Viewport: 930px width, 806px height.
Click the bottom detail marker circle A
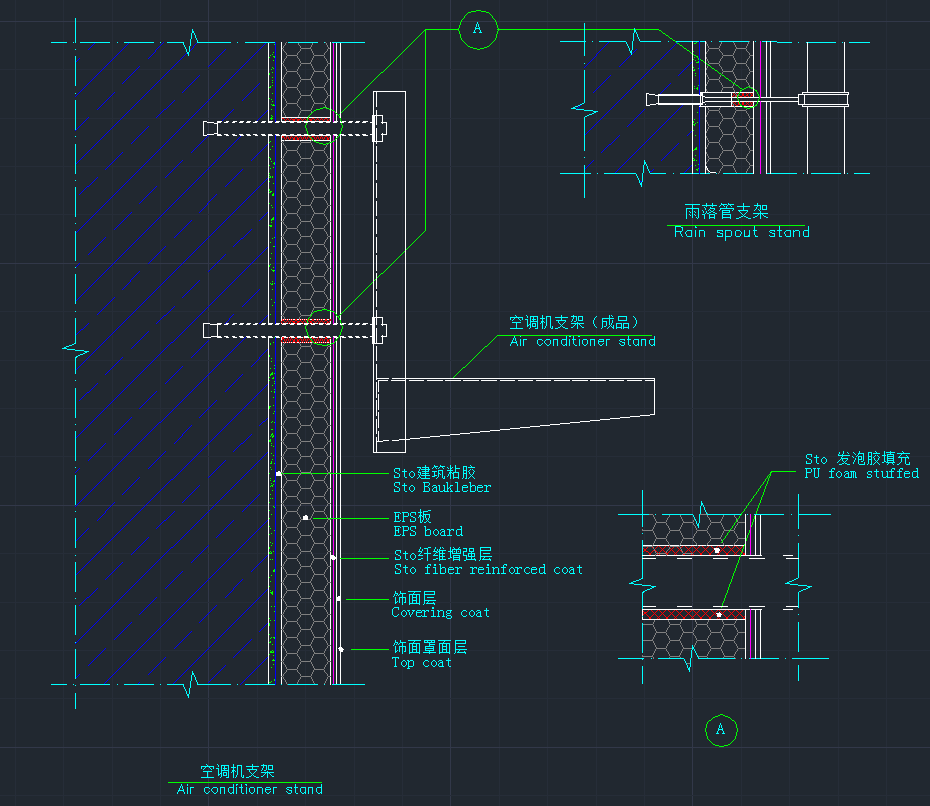point(720,730)
